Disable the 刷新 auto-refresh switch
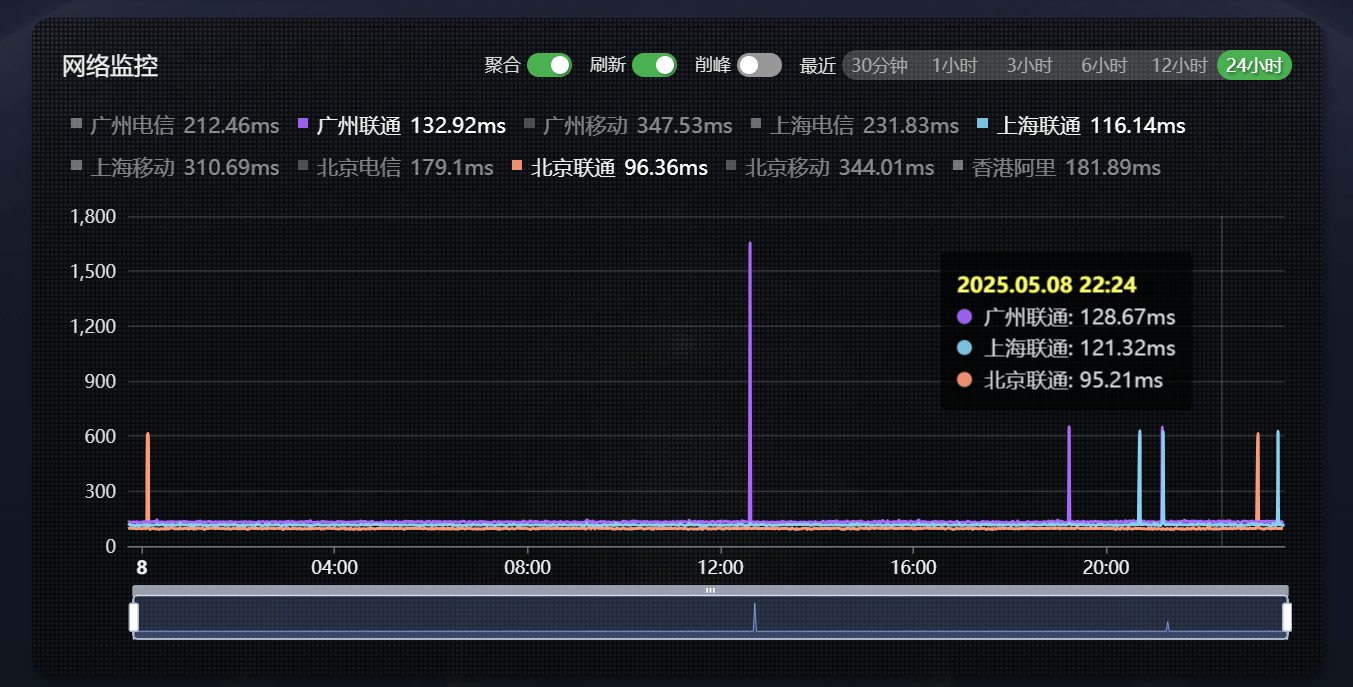The height and width of the screenshot is (687, 1353). pos(654,65)
